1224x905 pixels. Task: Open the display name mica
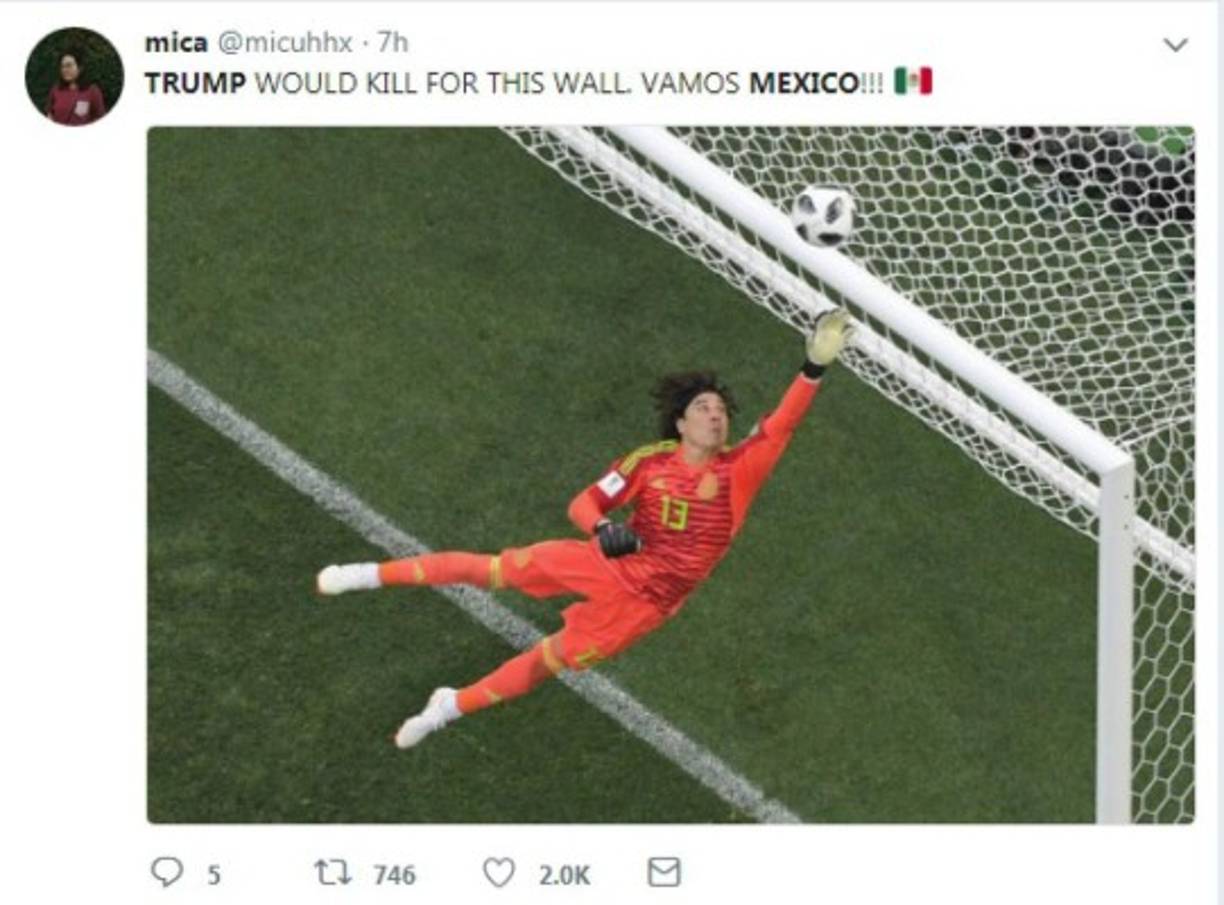[176, 43]
